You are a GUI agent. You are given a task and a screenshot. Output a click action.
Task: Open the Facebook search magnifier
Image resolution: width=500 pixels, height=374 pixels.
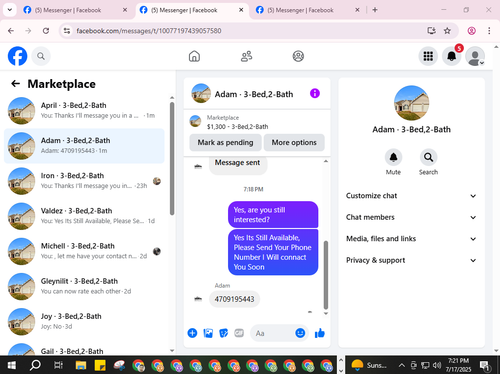[x=41, y=56]
